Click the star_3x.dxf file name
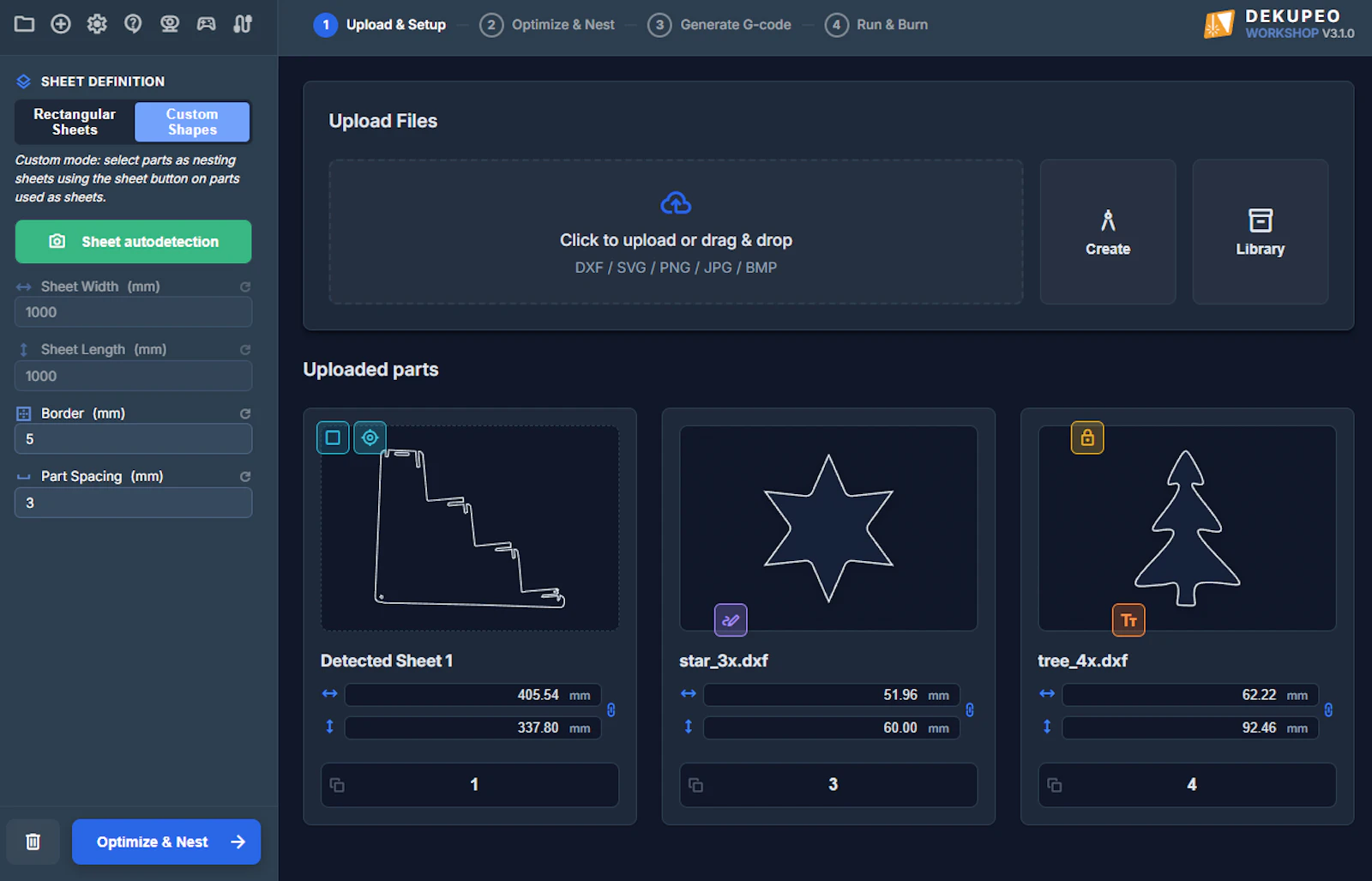The width and height of the screenshot is (1372, 881). click(x=723, y=661)
